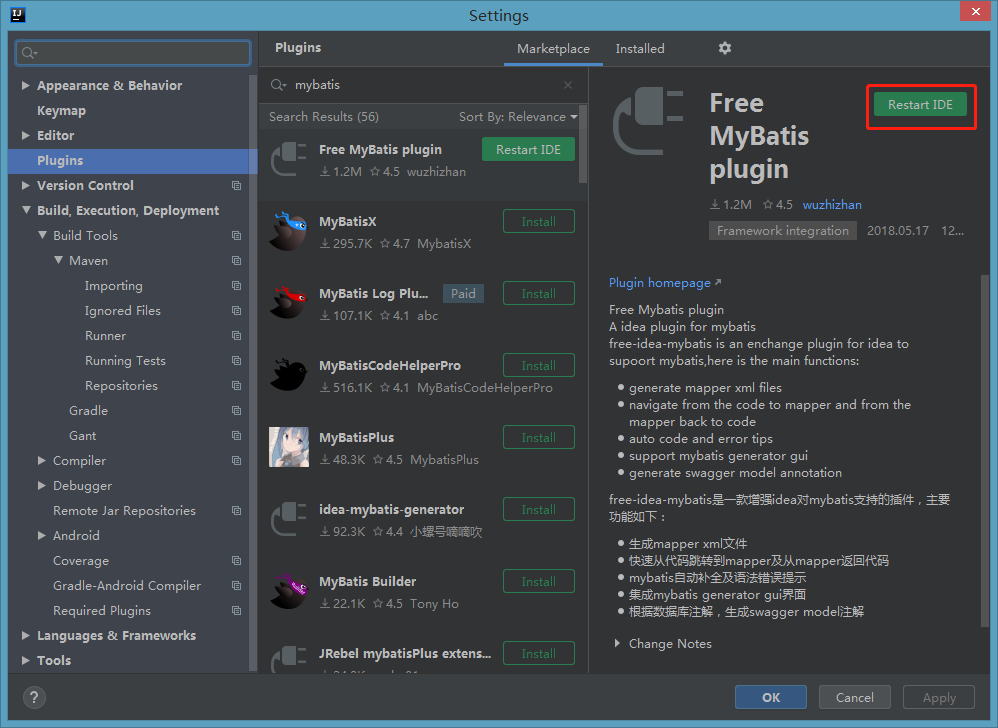Screen dimensions: 998x728
Task: Collapse the Build Tools node arrow
Action: pos(42,235)
